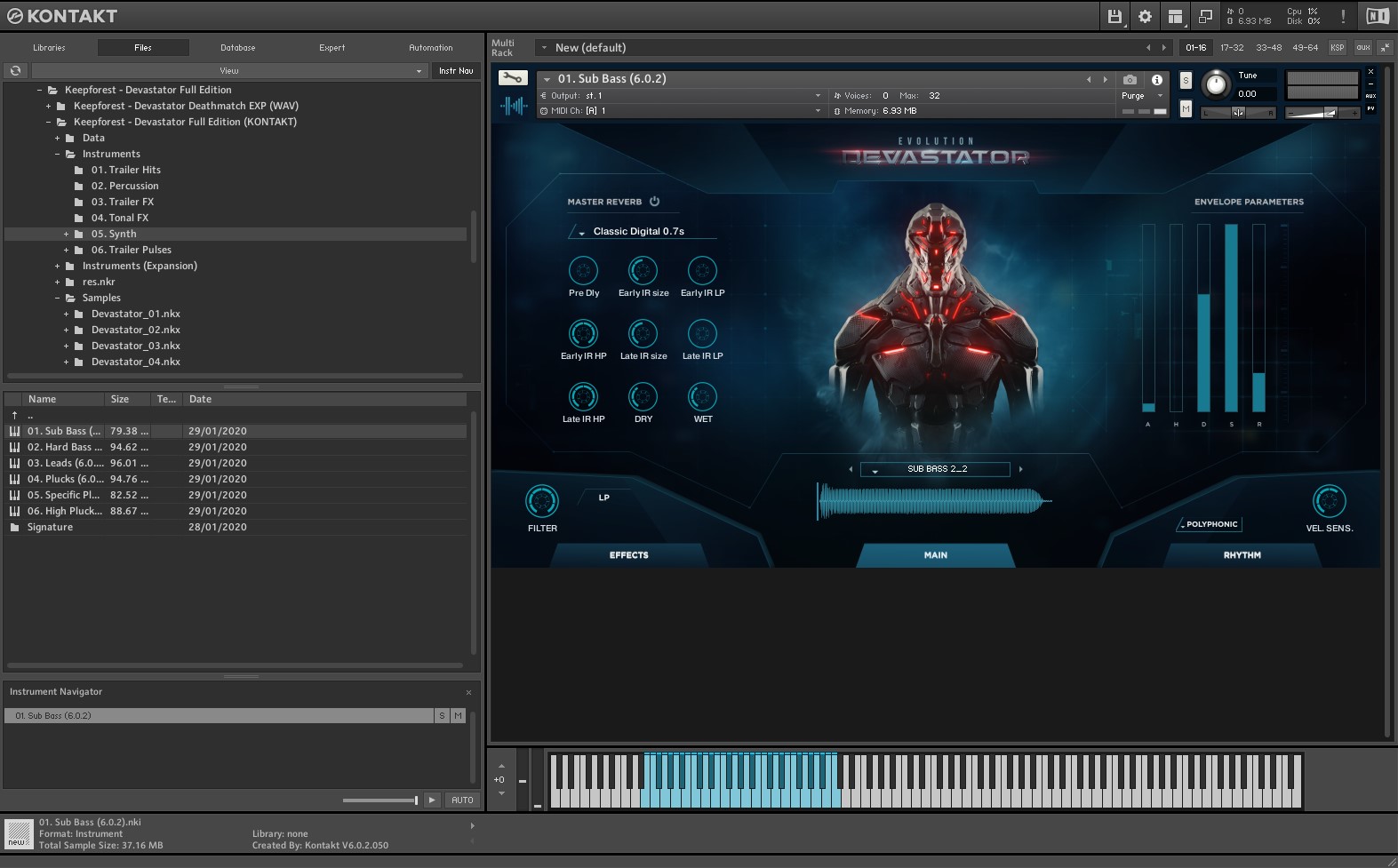Image resolution: width=1398 pixels, height=868 pixels.
Task: Click the waveform icon below the wrench
Action: [513, 107]
